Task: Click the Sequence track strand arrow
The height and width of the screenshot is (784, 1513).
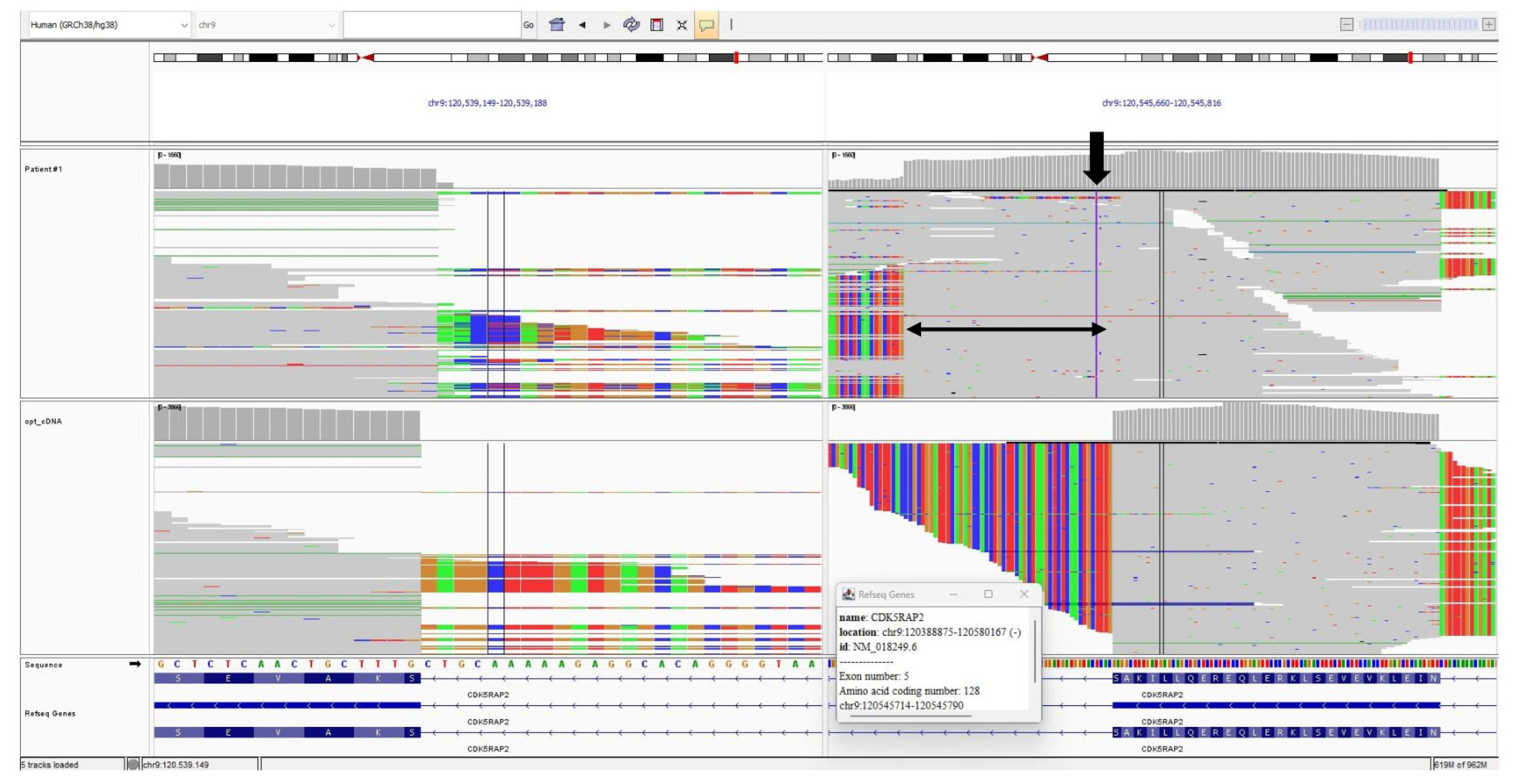Action: coord(135,664)
